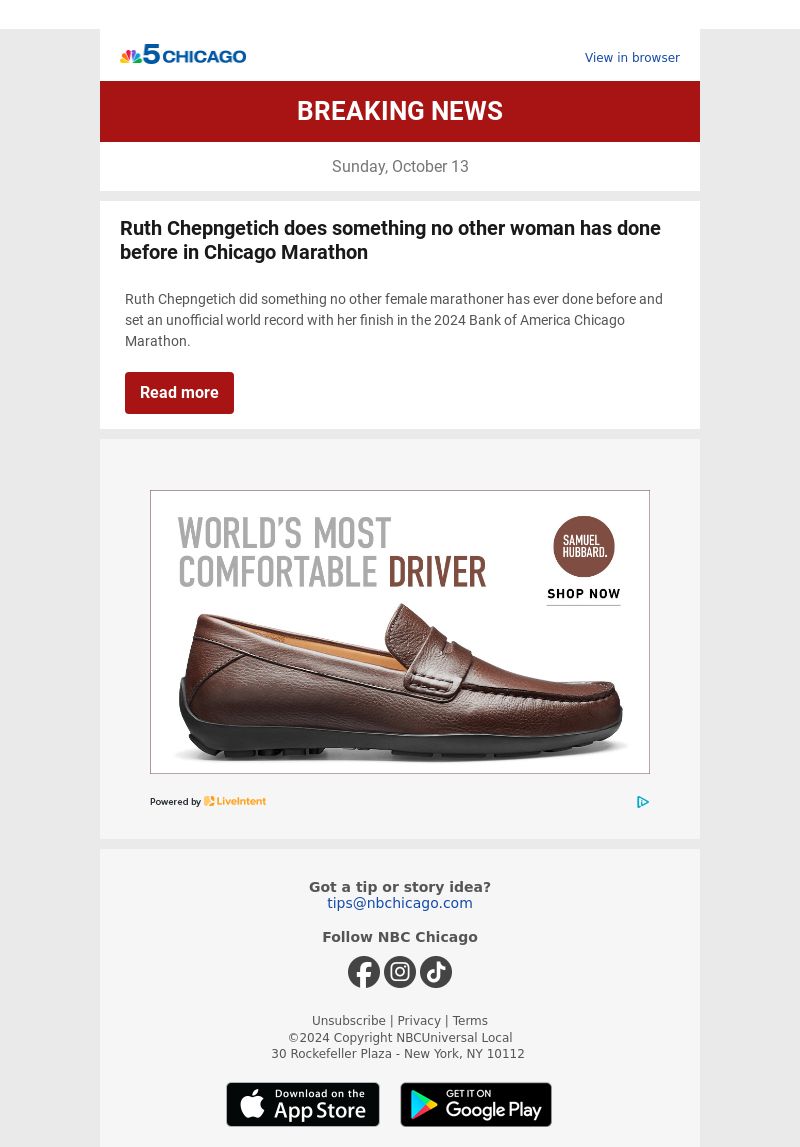800x1147 pixels.
Task: Click the article summary paragraph text
Action: 394,320
